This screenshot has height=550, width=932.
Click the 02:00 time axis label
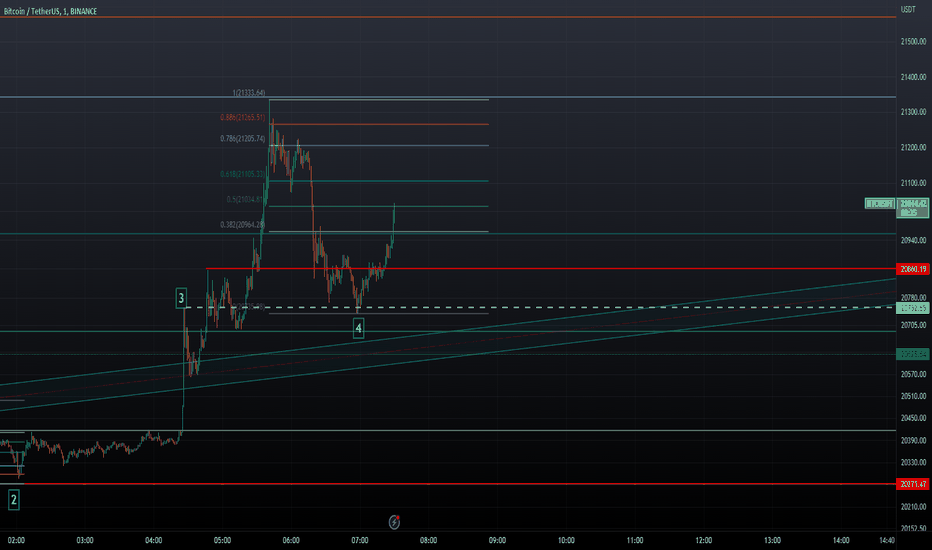16,540
